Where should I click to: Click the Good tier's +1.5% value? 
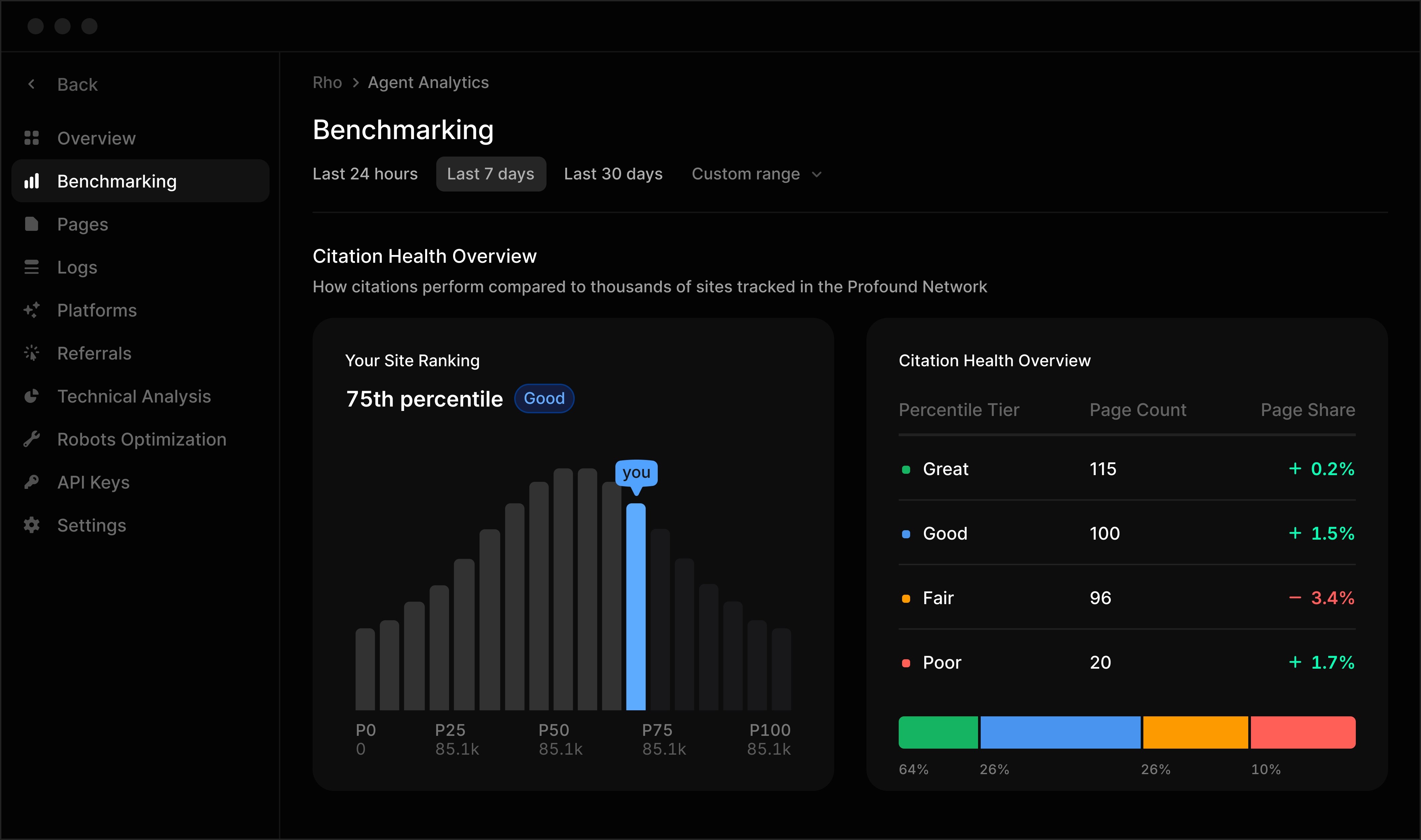pos(1322,533)
